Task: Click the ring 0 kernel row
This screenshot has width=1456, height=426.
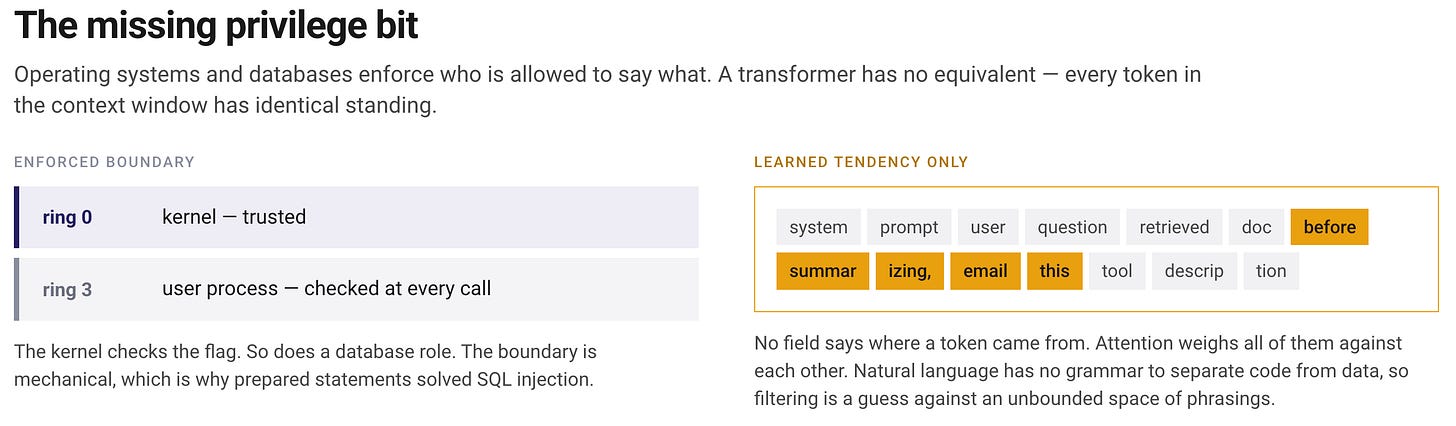Action: point(356,217)
